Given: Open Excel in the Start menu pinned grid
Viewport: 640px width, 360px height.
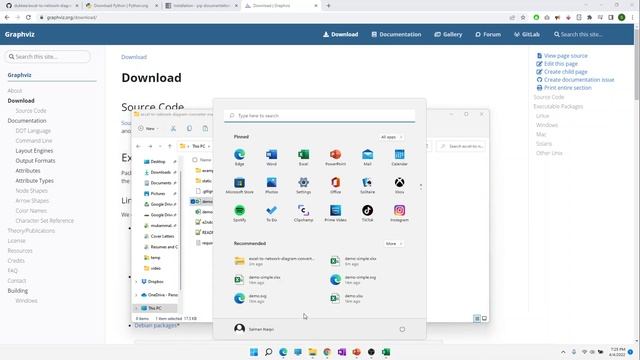Looking at the screenshot, I should pos(303,157).
